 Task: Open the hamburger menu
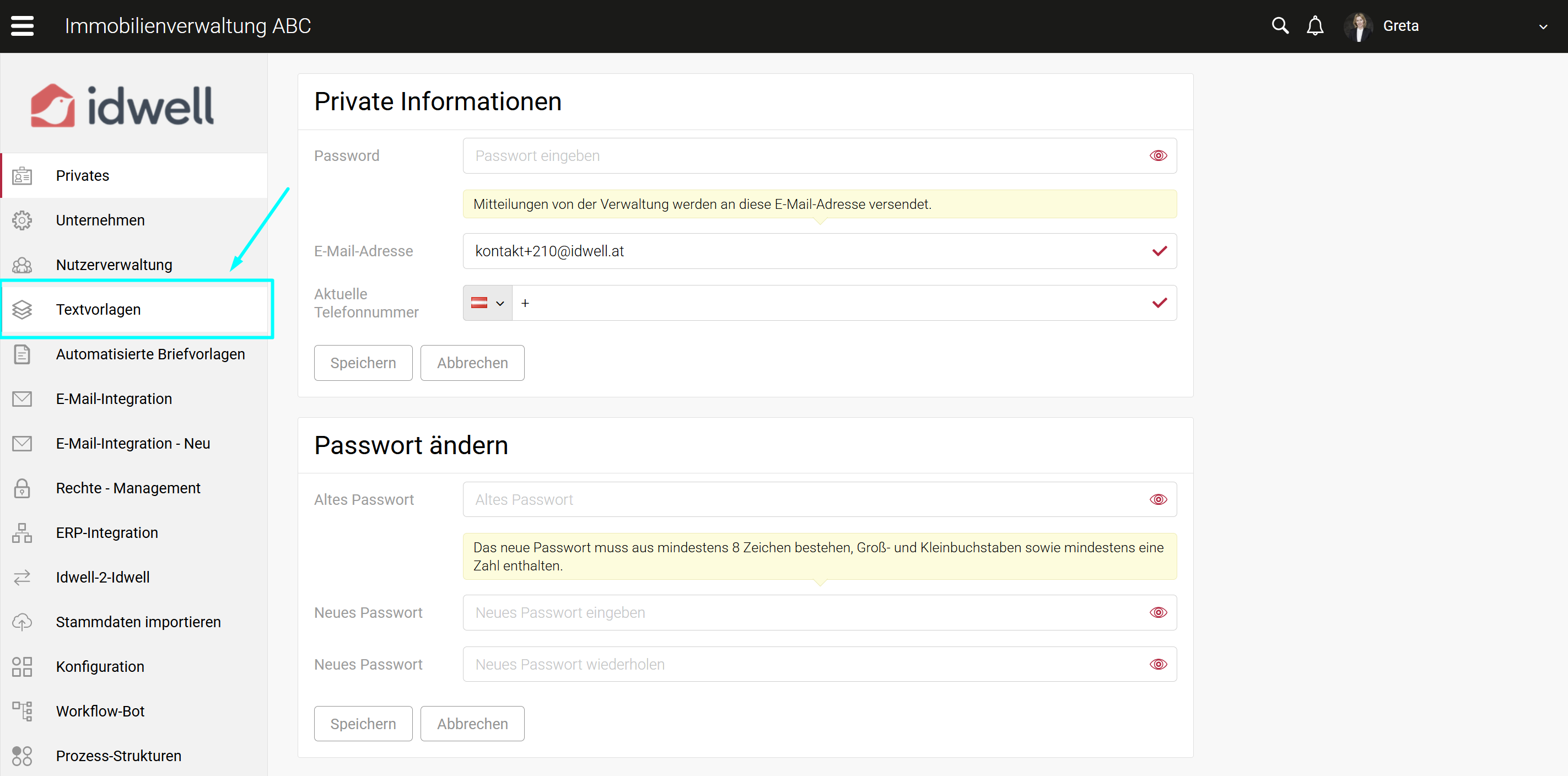(23, 26)
